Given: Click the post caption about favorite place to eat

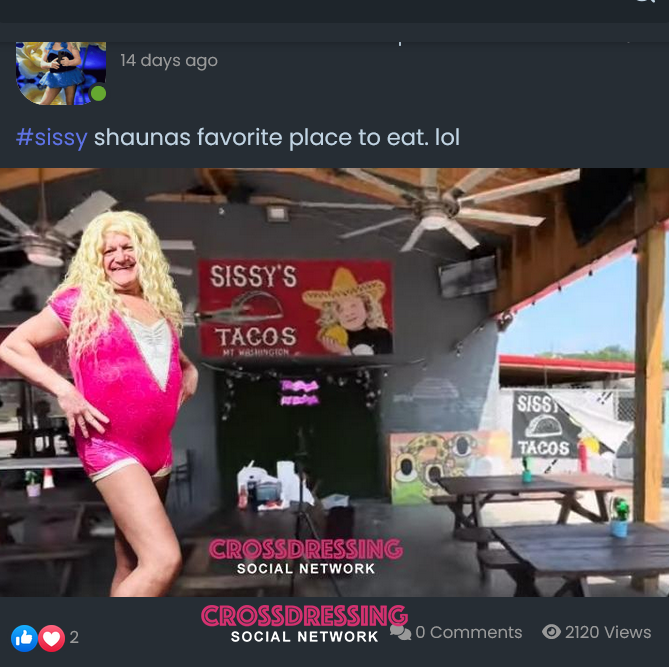Looking at the screenshot, I should click(x=277, y=137).
